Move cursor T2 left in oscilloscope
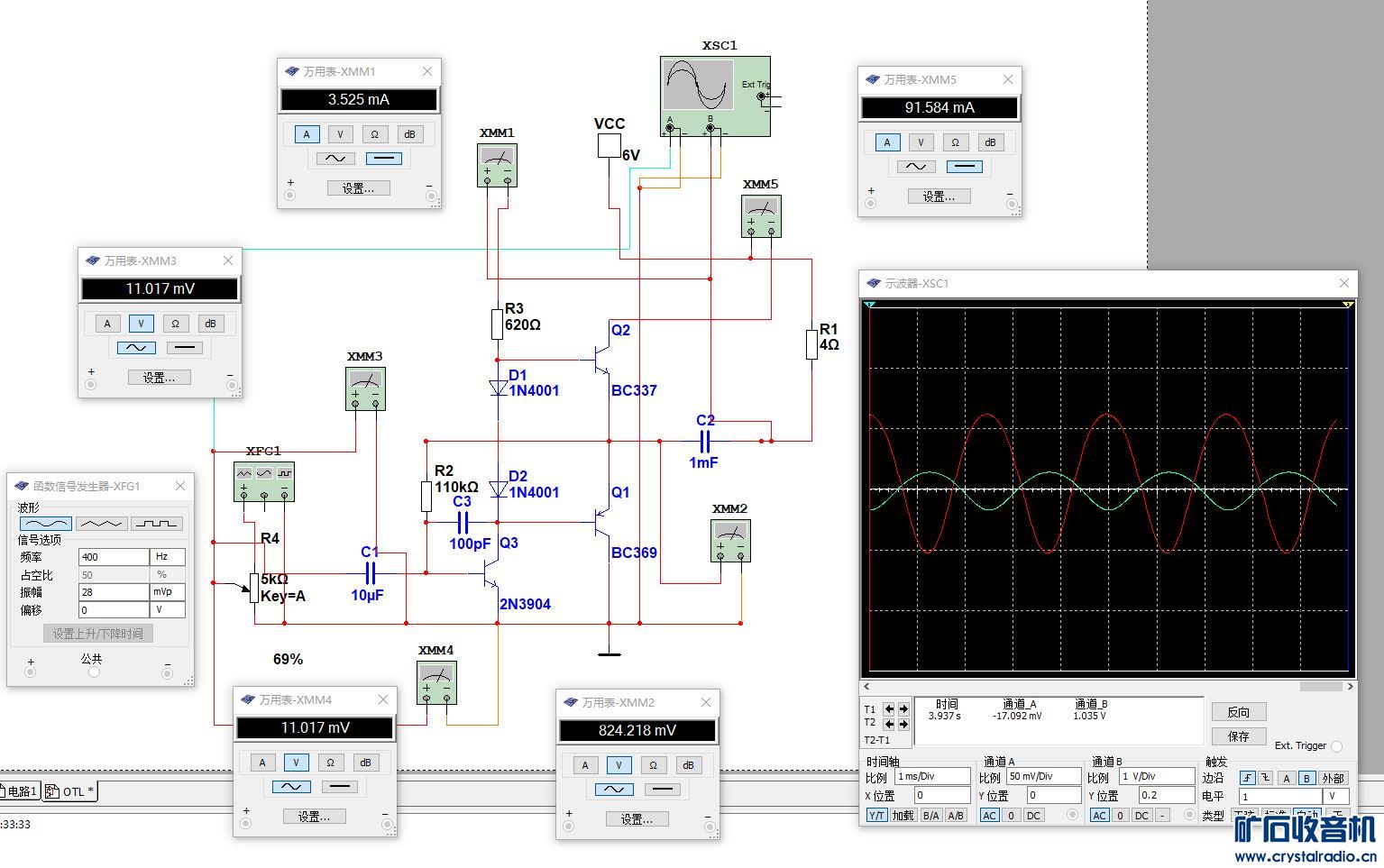 (889, 724)
